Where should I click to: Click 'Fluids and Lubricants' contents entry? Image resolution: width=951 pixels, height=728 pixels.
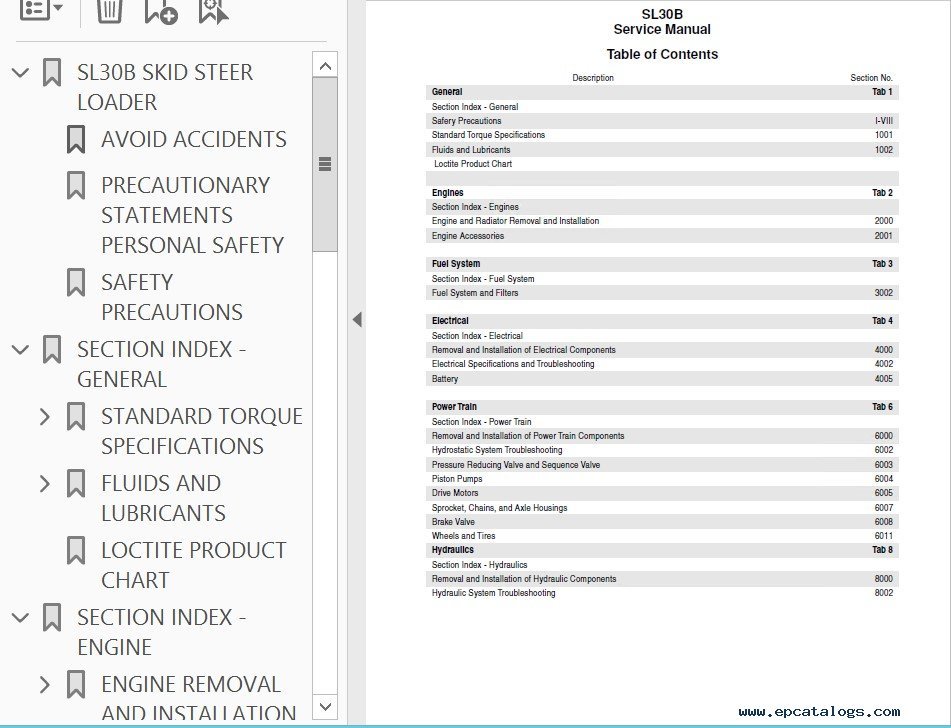(471, 149)
